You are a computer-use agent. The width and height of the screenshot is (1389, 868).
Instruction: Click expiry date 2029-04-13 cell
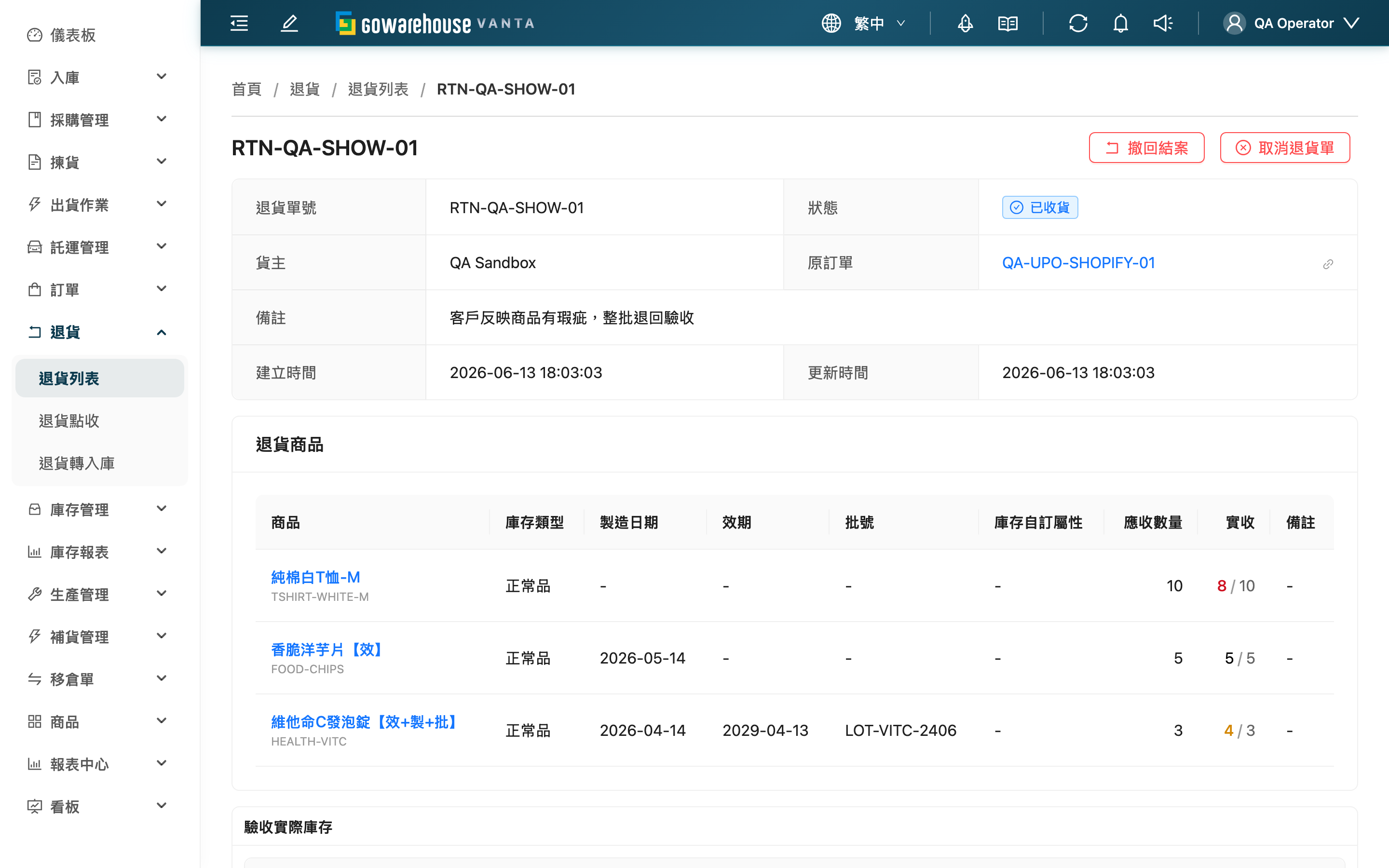click(x=765, y=730)
